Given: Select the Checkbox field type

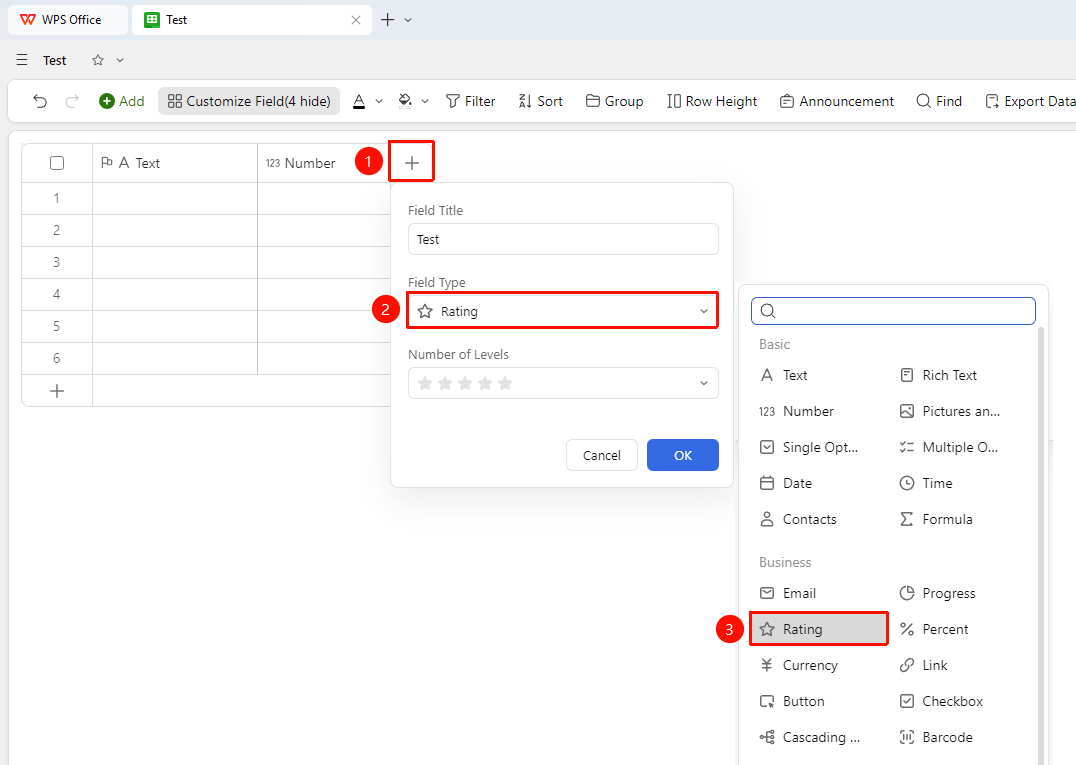Looking at the screenshot, I should coord(941,701).
